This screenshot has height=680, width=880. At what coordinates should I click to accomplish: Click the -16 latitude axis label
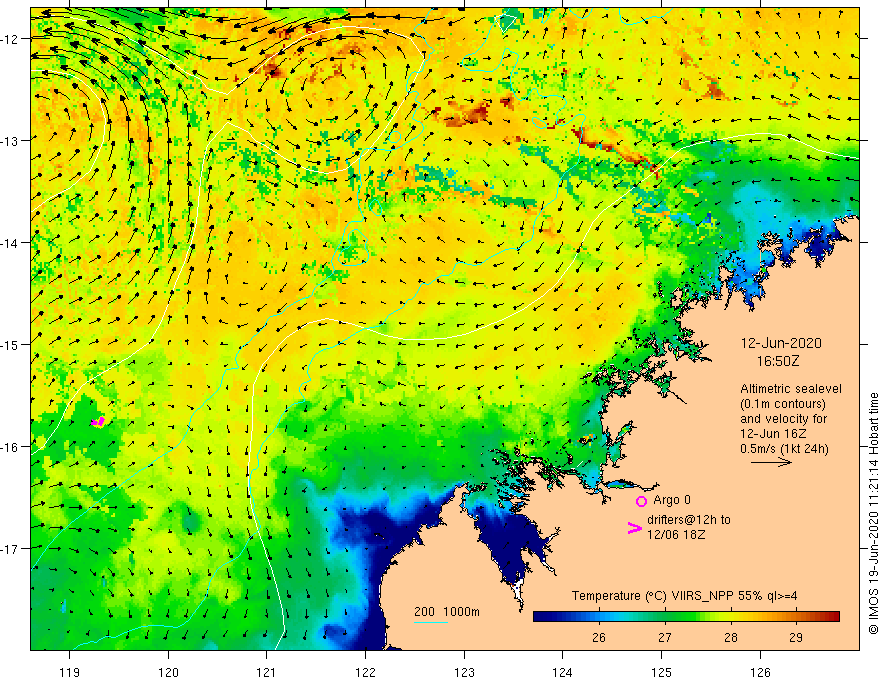(x=10, y=447)
